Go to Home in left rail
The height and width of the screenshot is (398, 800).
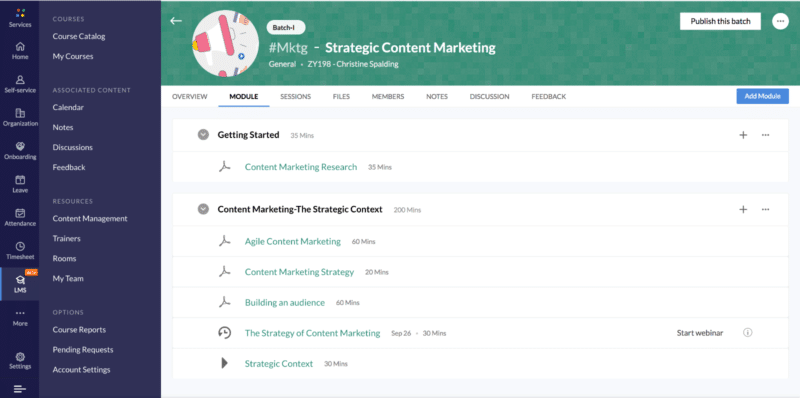point(20,46)
